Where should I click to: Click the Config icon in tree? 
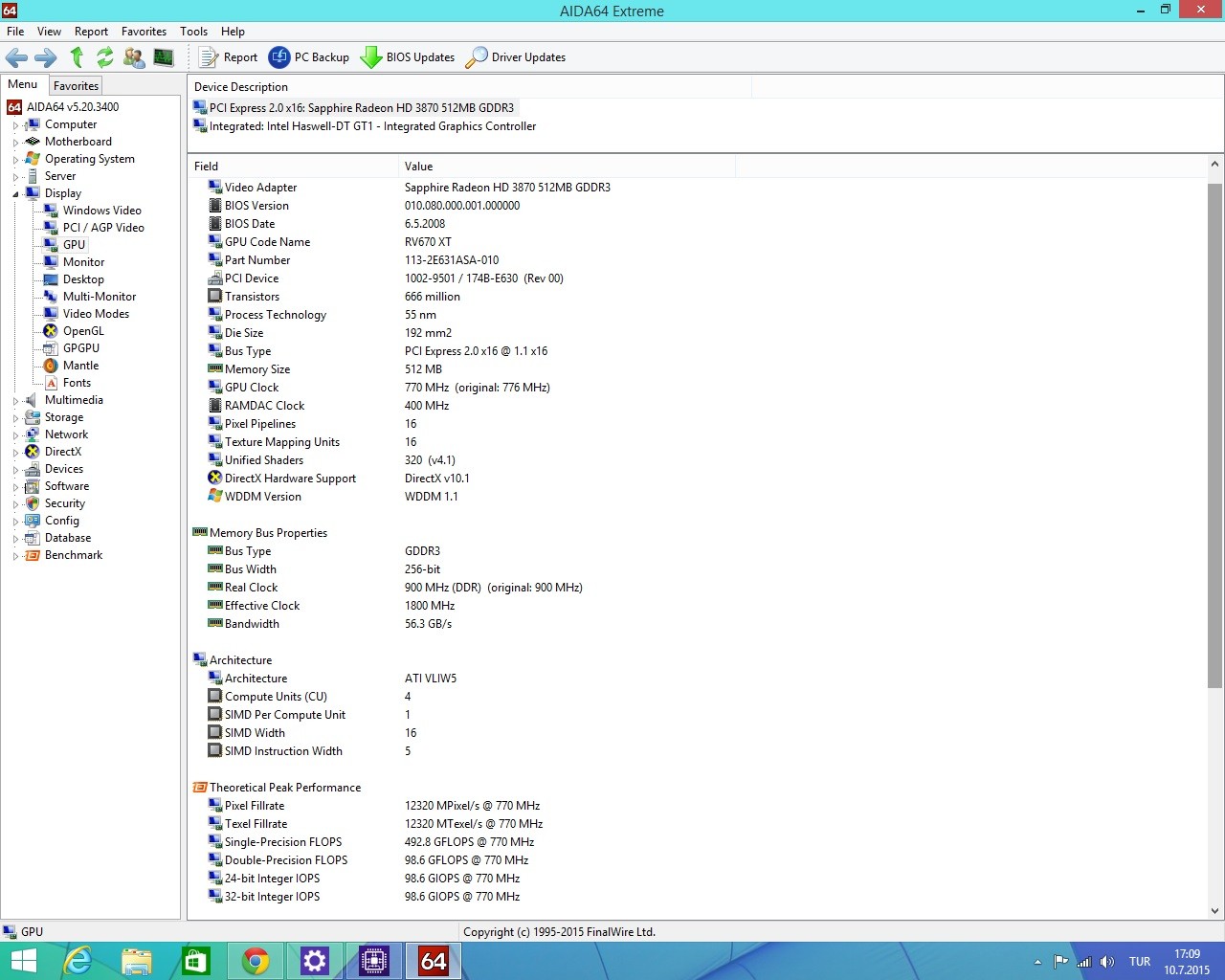pos(33,521)
